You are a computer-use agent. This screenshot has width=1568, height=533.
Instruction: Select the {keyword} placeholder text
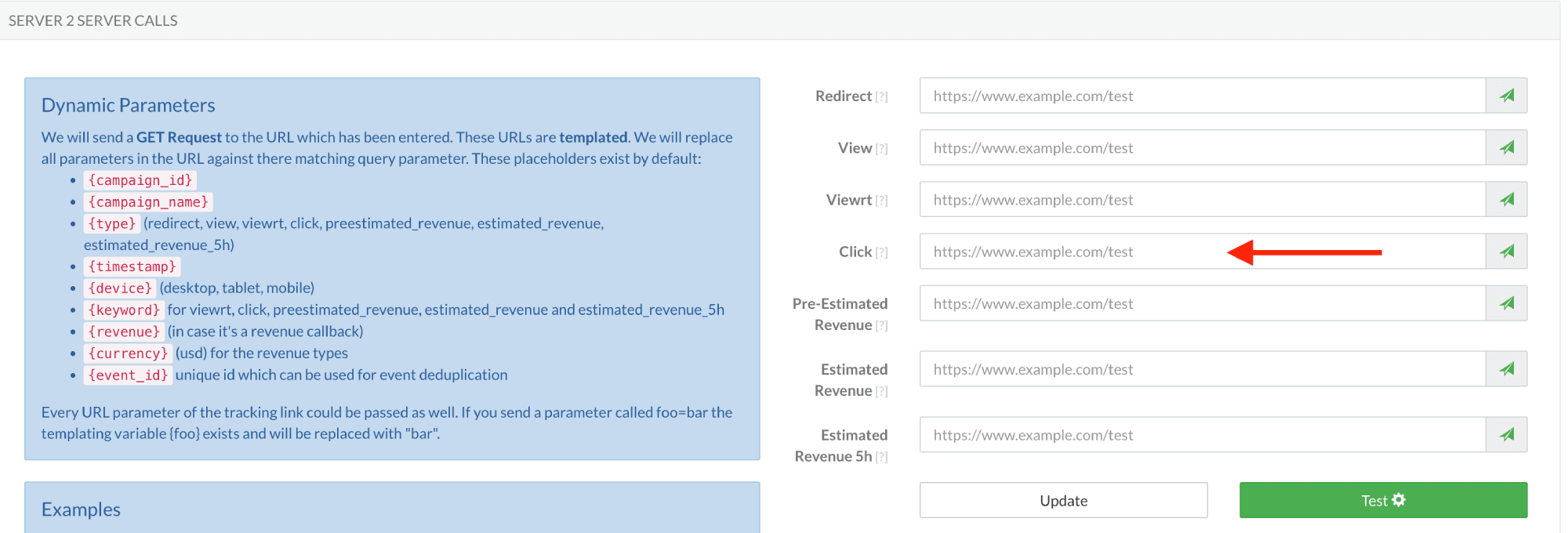click(124, 310)
